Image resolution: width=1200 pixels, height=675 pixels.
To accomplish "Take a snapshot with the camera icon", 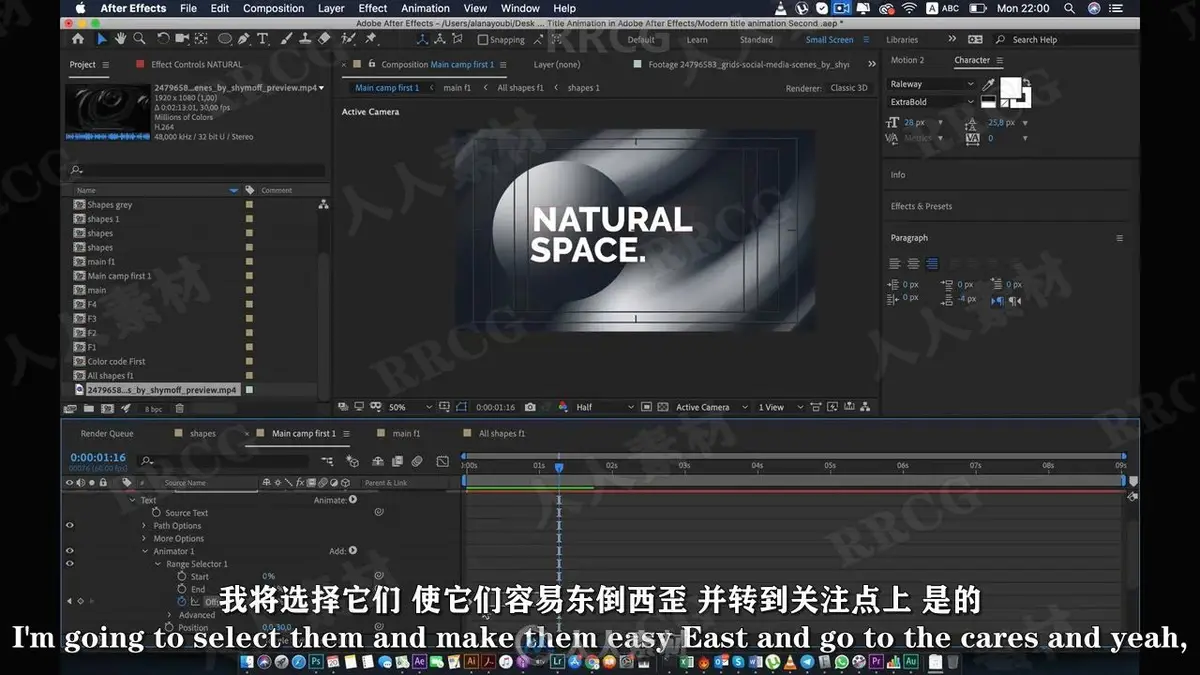I will [x=530, y=407].
